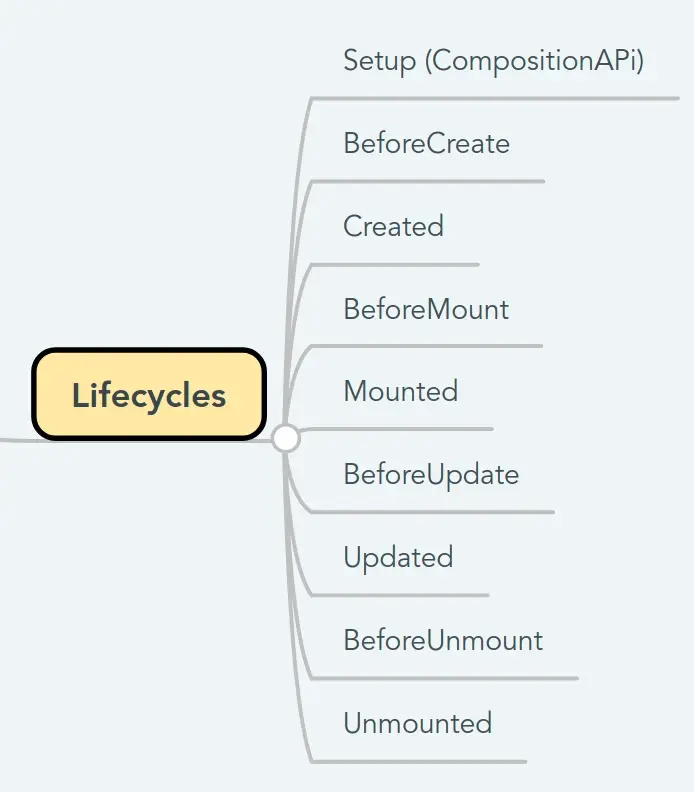This screenshot has width=694, height=792.
Task: Choose the BeforeMount node
Action: click(x=426, y=309)
